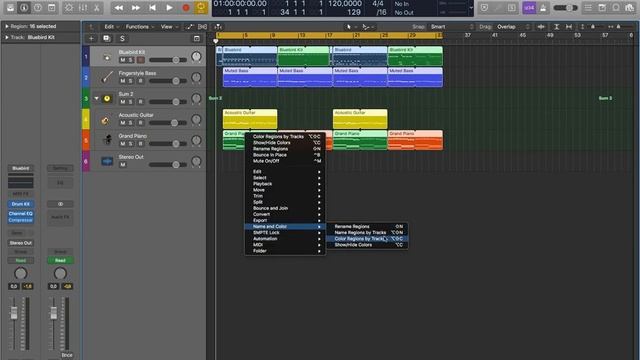Toggle the waveform zoom icon
The image size is (640, 360).
541,27
